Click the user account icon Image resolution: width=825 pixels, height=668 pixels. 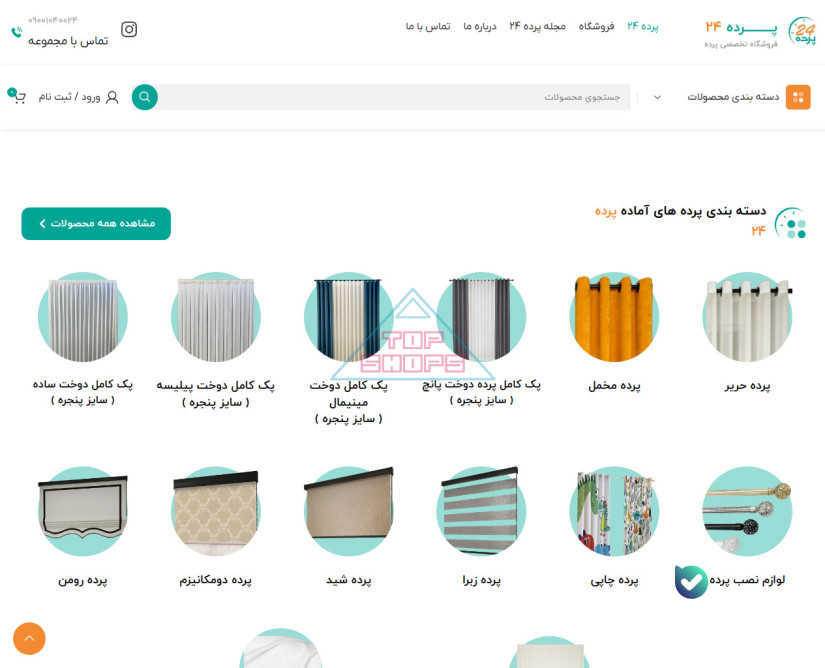(x=112, y=97)
